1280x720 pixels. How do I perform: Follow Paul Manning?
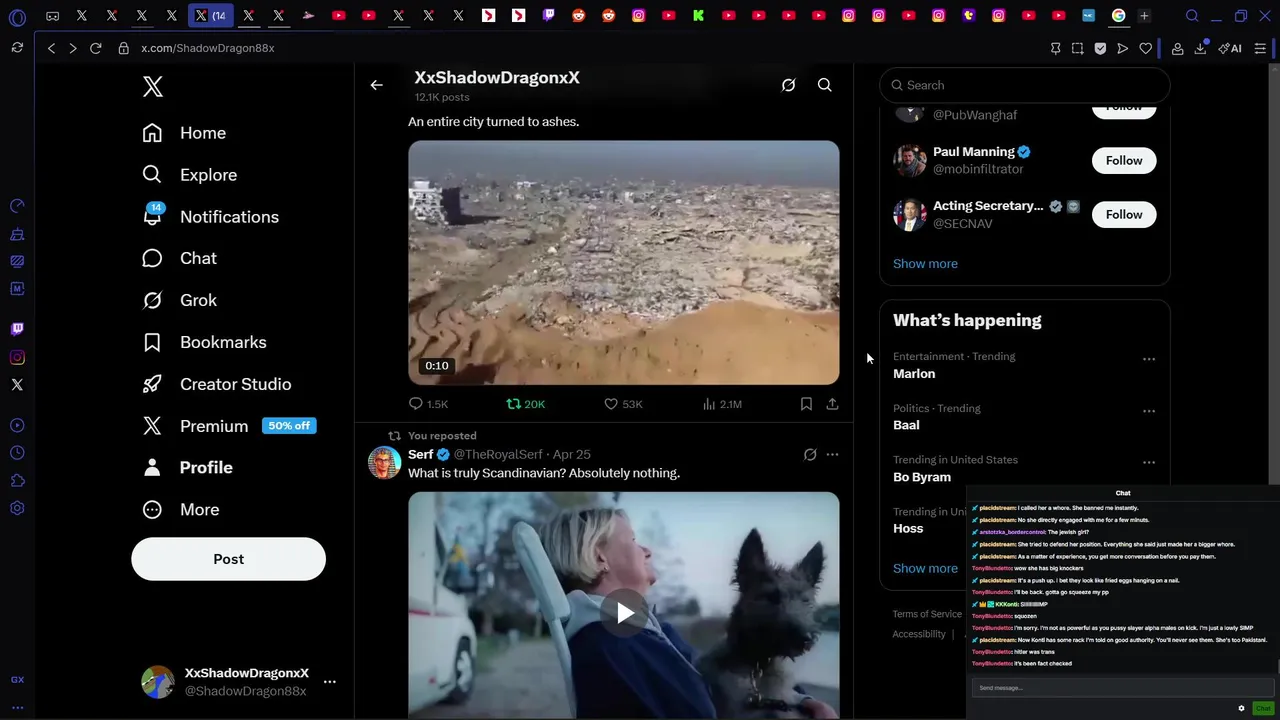tap(1124, 160)
